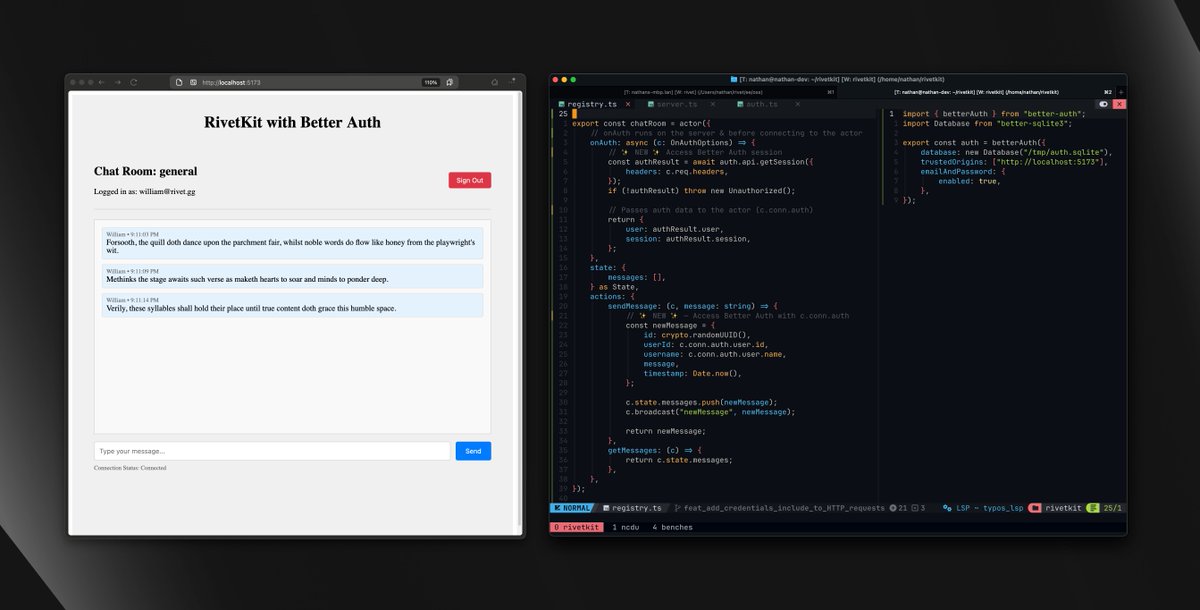Viewport: 1200px width, 610px height.
Task: Focus the 'Type your message...' field
Action: [x=272, y=451]
